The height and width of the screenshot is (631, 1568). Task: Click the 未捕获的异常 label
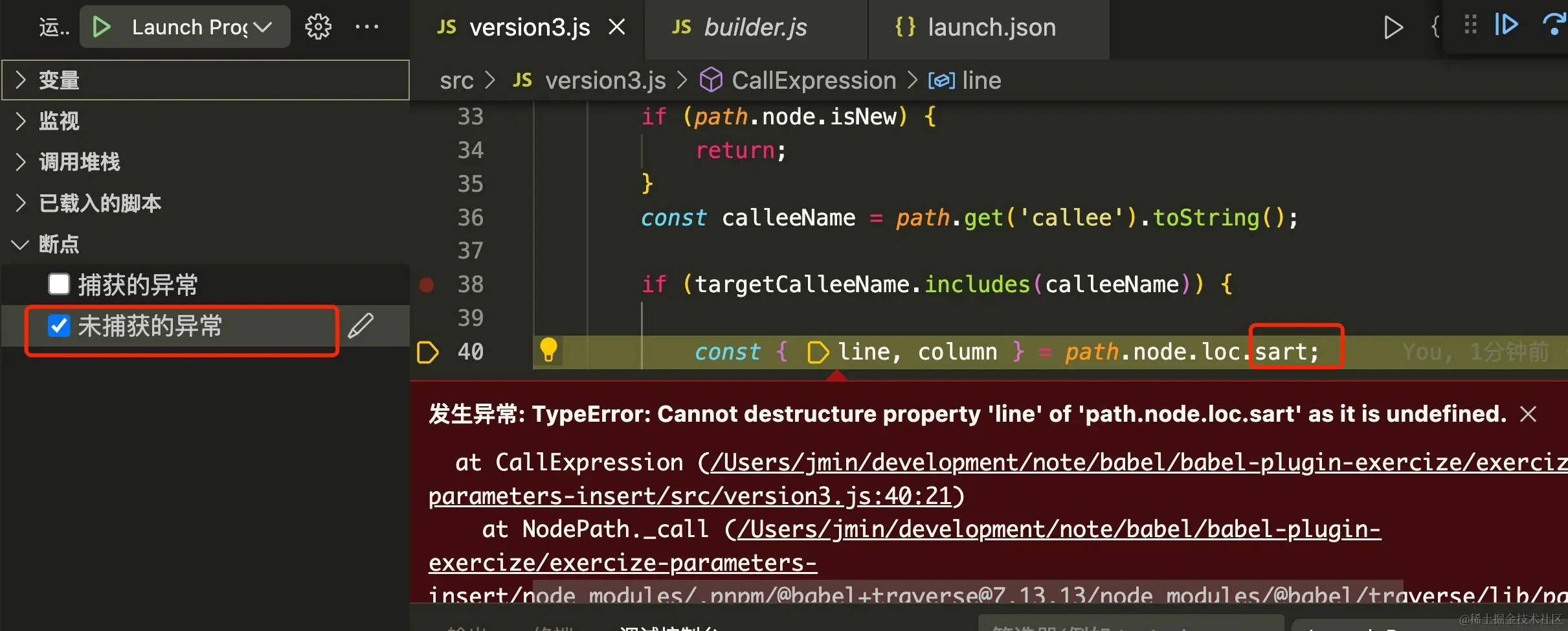150,326
